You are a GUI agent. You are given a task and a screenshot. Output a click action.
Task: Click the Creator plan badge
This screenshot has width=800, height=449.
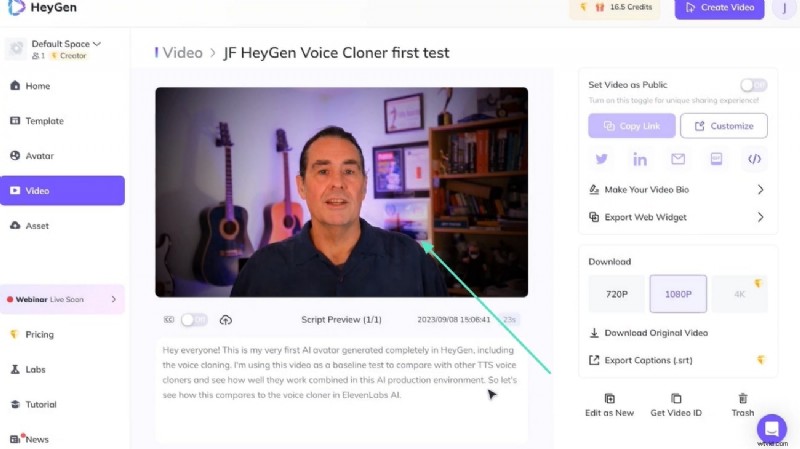[x=69, y=56]
